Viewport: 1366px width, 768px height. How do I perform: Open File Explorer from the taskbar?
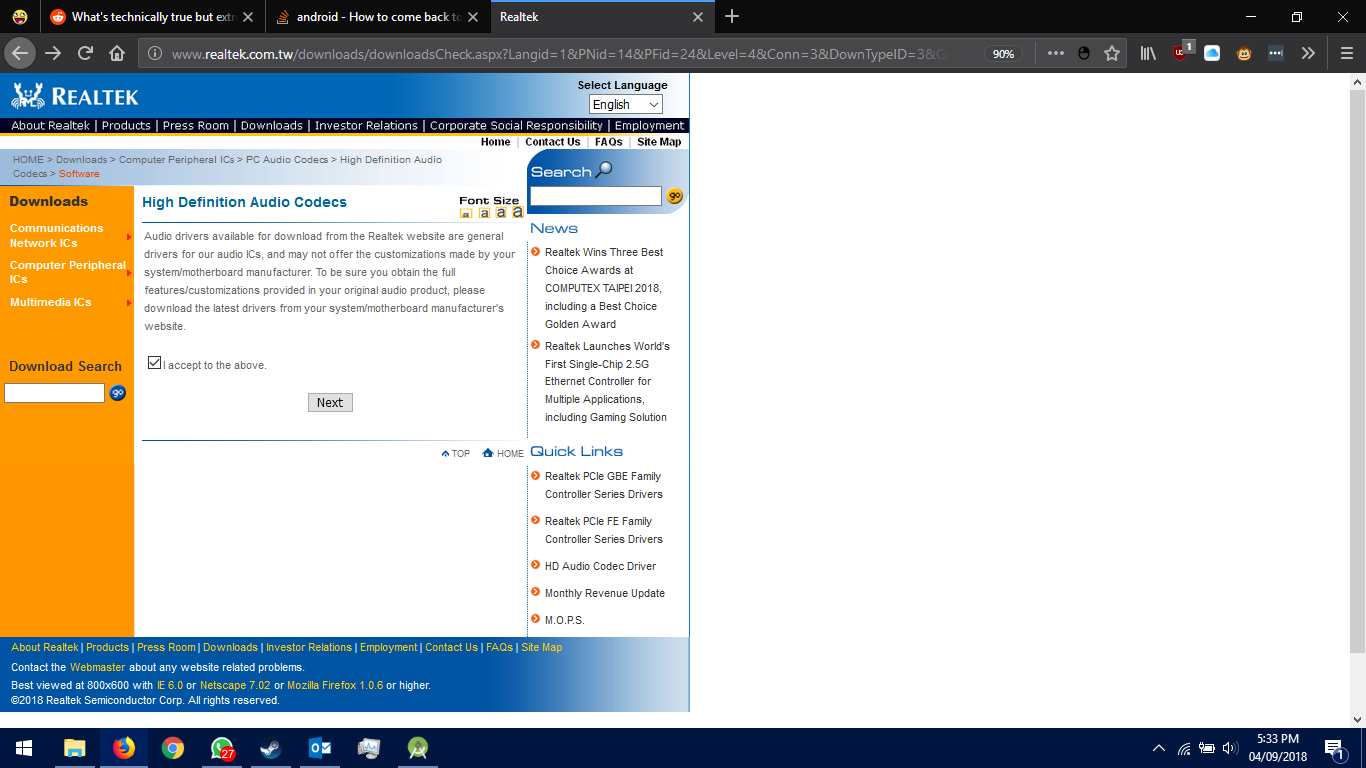click(x=75, y=748)
